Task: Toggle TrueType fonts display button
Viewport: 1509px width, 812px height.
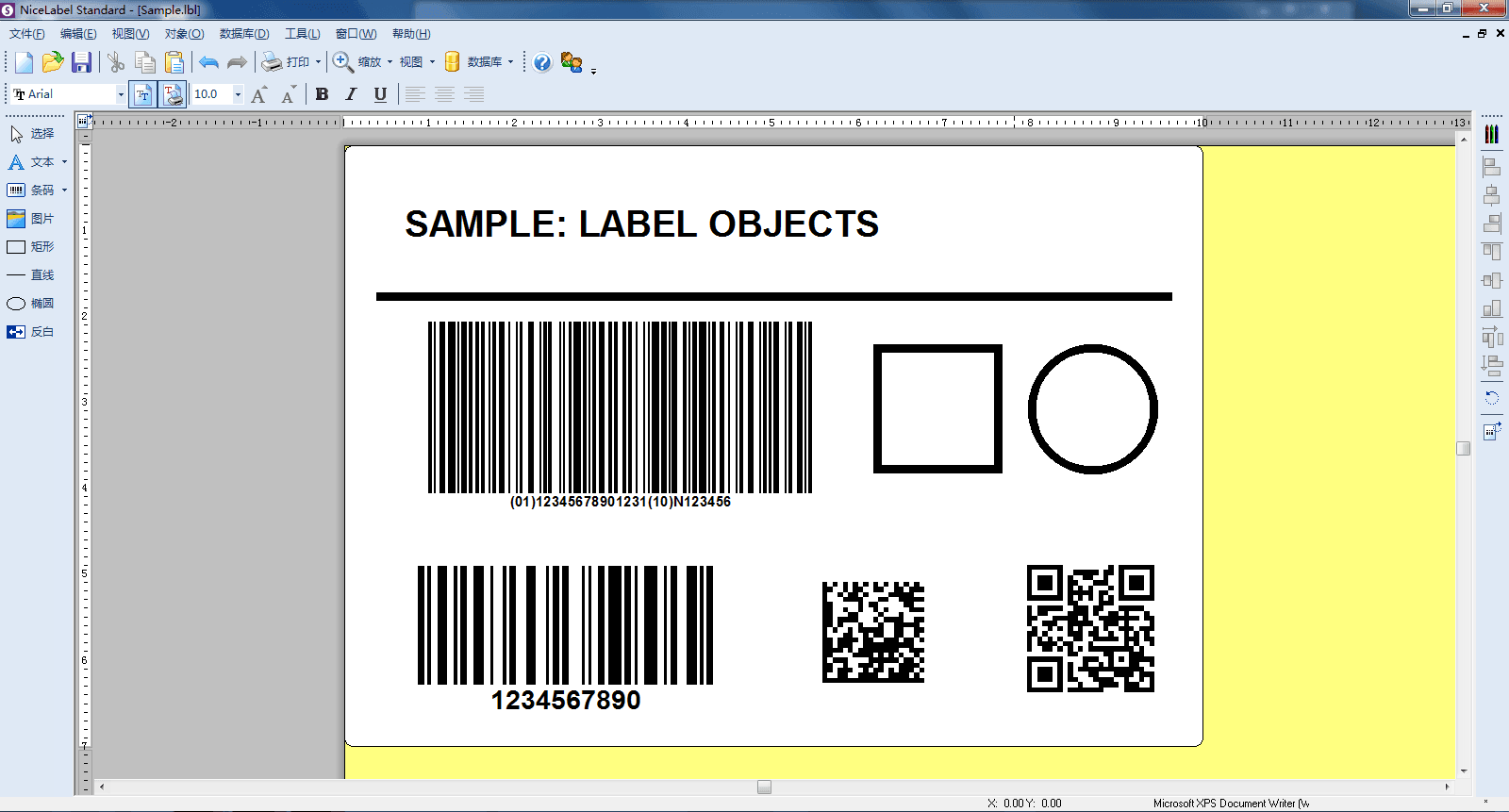Action: (143, 94)
